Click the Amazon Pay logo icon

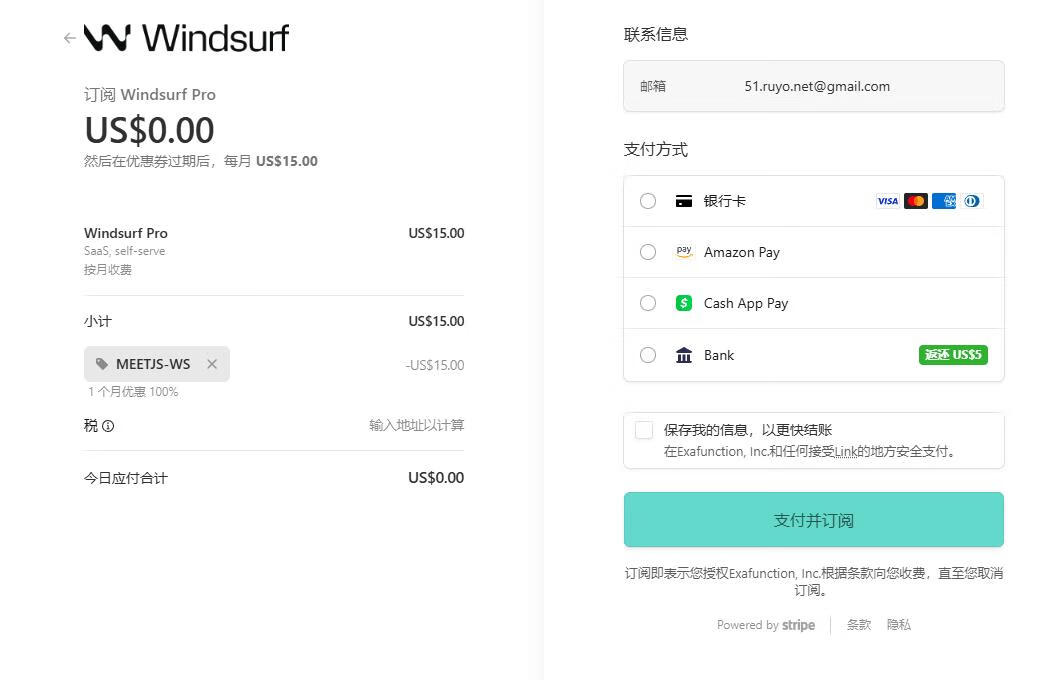pos(684,252)
